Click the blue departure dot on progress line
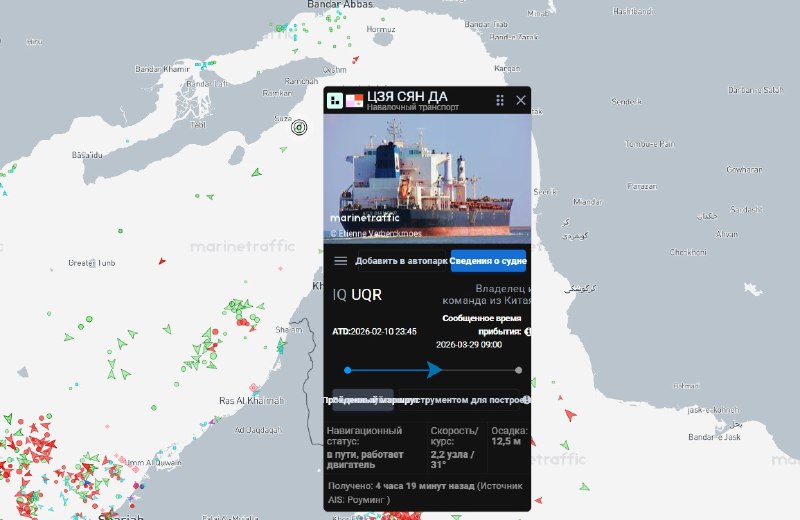 pos(347,370)
